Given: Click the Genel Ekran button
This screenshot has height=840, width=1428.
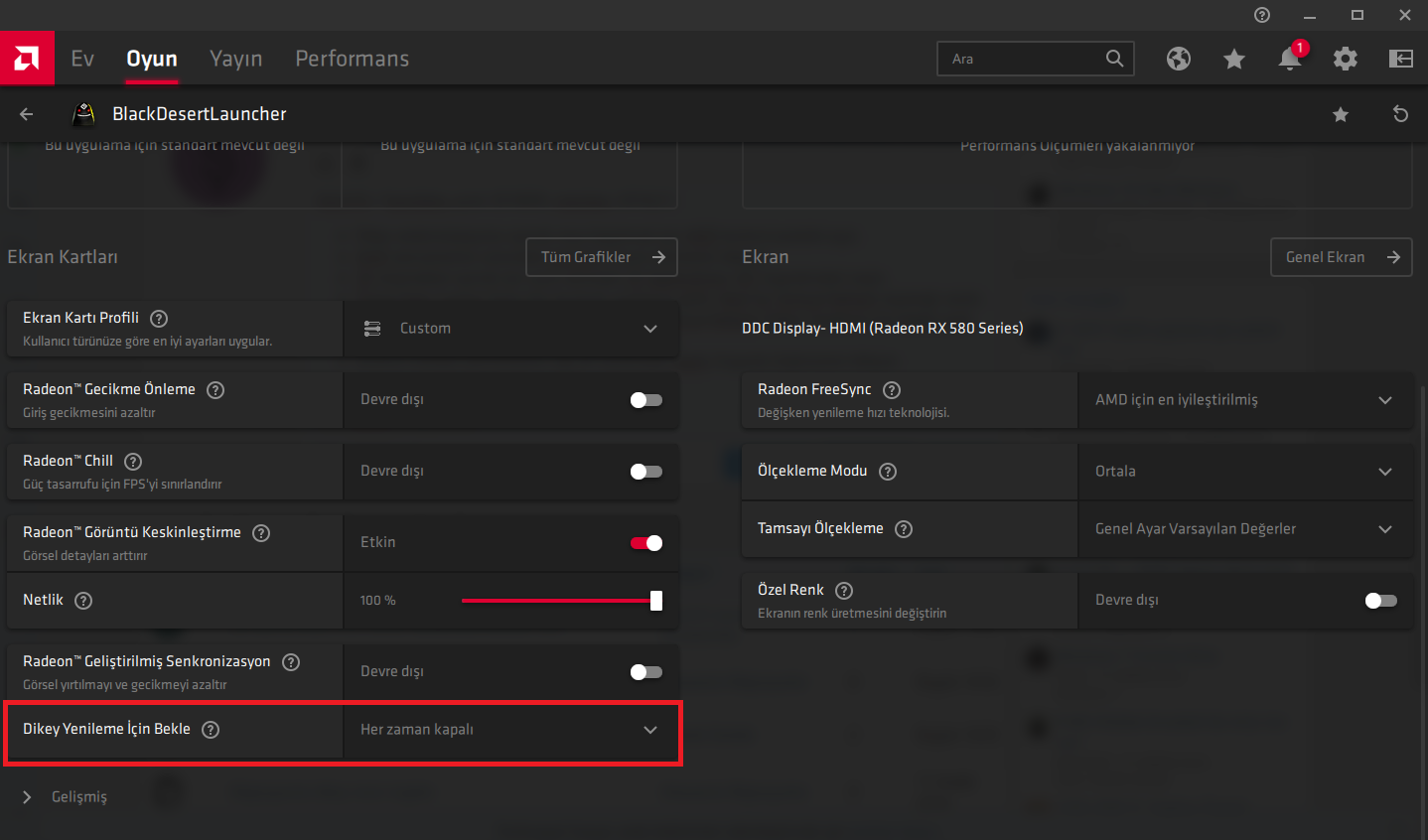Looking at the screenshot, I should pyautogui.click(x=1341, y=257).
